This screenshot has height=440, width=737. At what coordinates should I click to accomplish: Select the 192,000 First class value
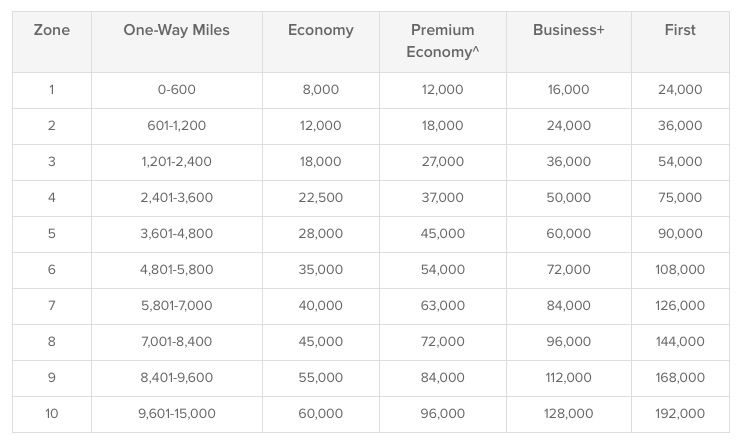(x=680, y=414)
